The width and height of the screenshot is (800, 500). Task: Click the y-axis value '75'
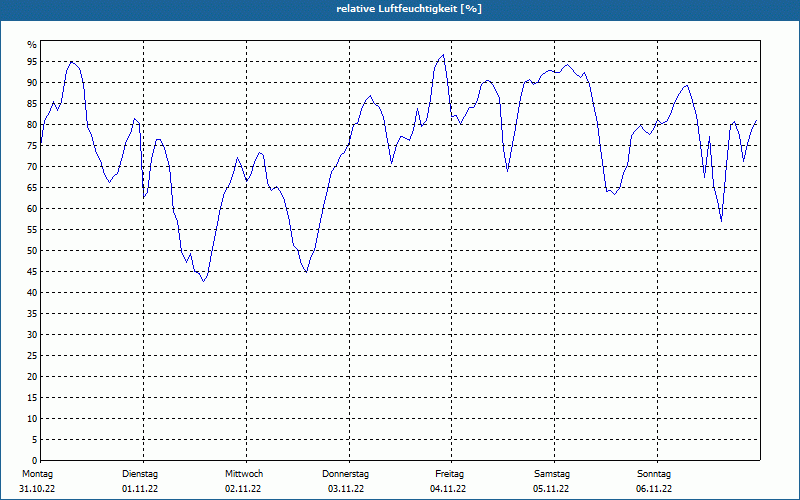point(32,145)
